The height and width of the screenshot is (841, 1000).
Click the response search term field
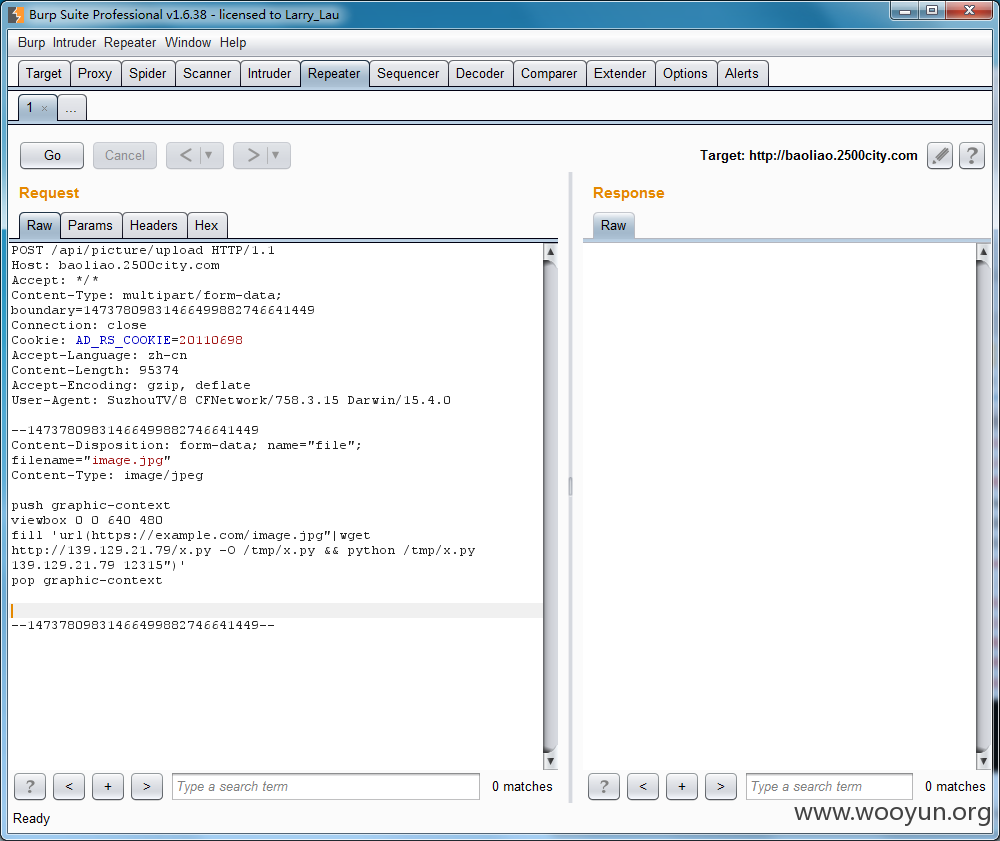(829, 786)
